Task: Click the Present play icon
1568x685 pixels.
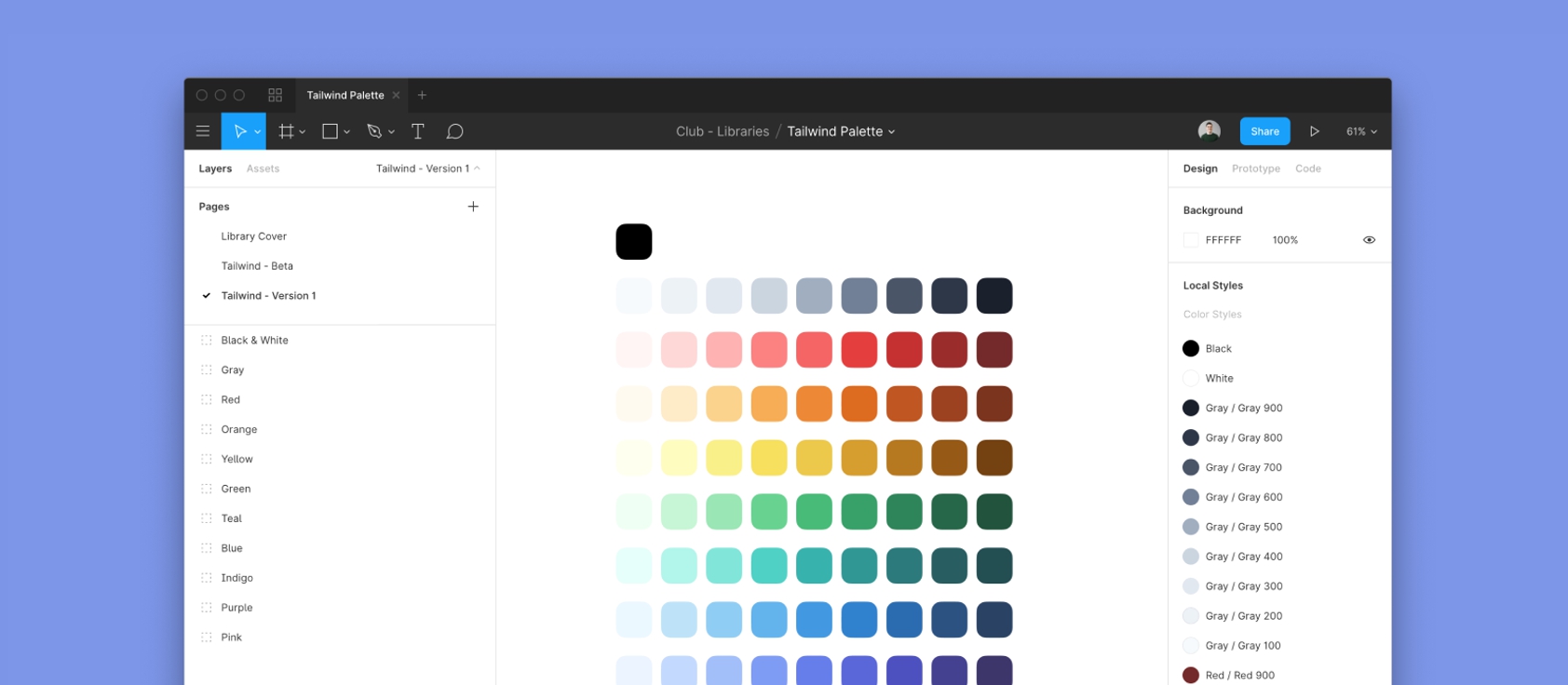Action: [x=1314, y=131]
